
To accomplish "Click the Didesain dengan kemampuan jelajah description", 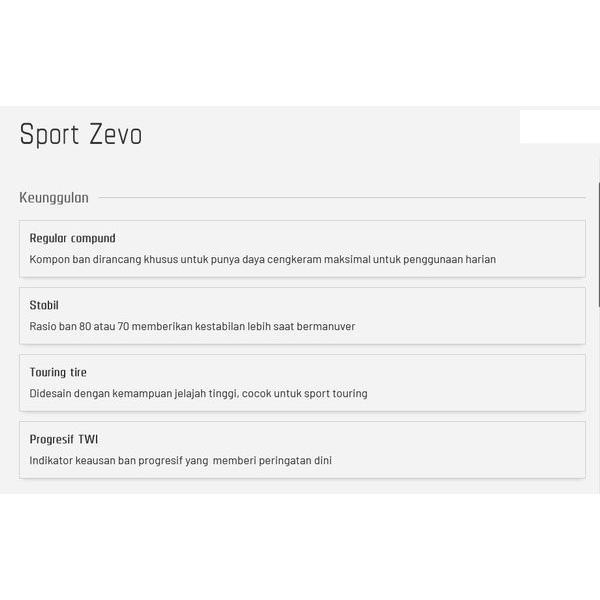I will [x=198, y=393].
